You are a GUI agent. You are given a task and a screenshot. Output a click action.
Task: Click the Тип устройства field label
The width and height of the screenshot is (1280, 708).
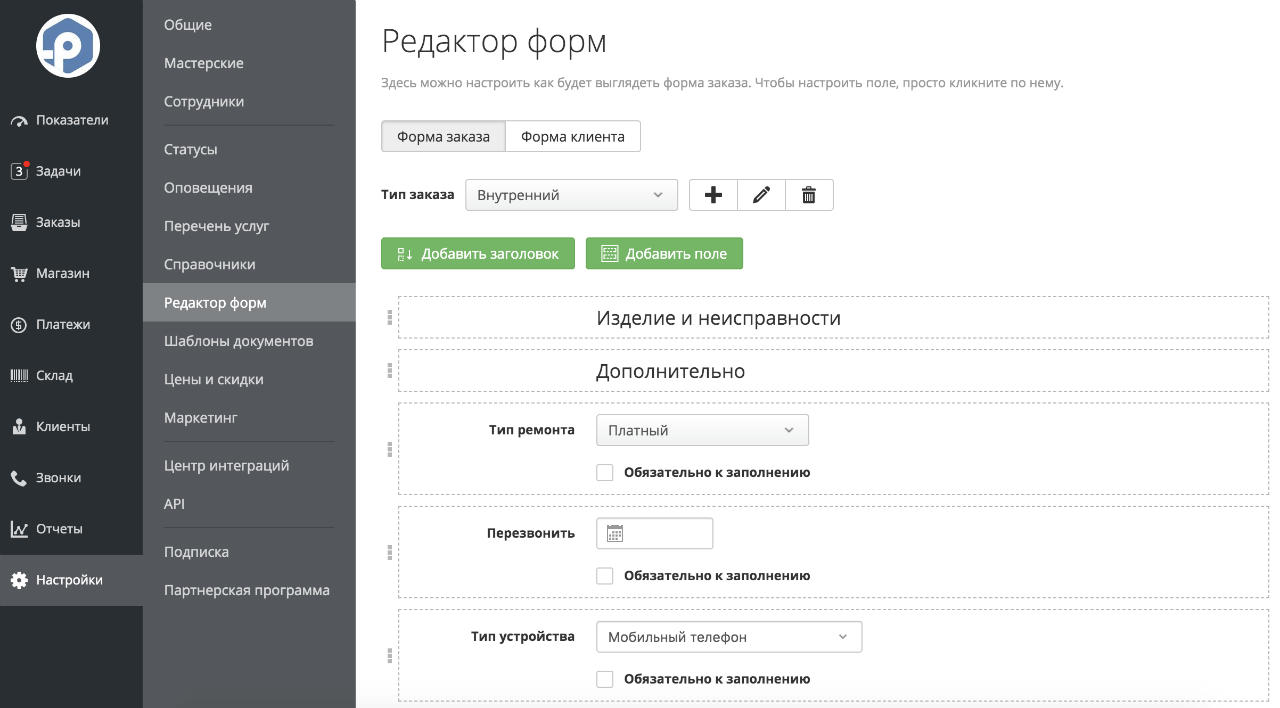click(523, 636)
